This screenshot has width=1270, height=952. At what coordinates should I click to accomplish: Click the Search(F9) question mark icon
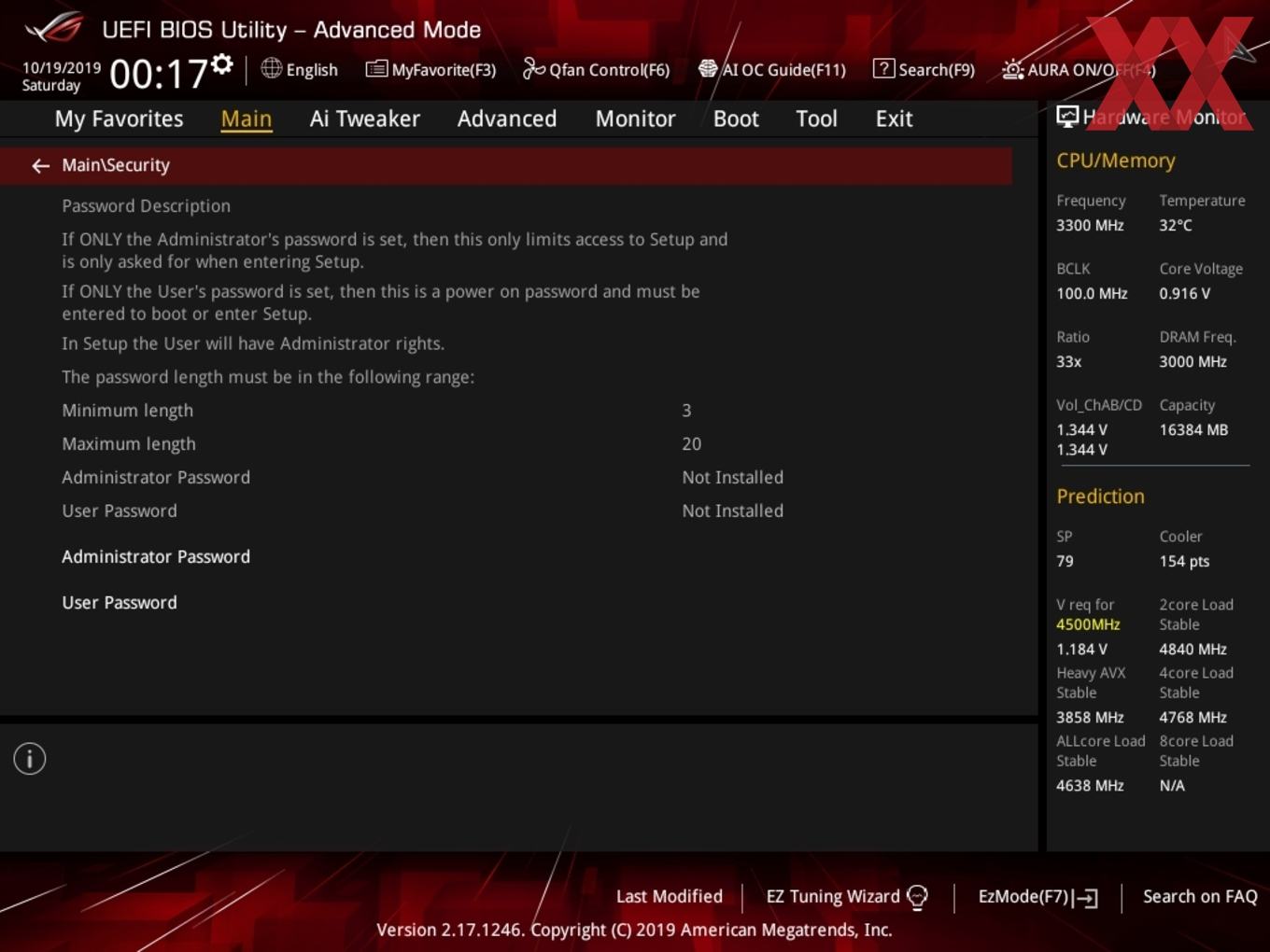(883, 68)
